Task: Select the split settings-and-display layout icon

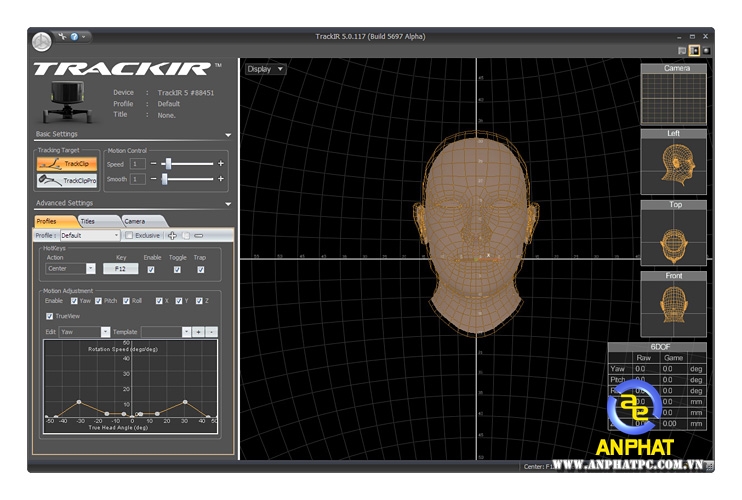Action: click(694, 51)
